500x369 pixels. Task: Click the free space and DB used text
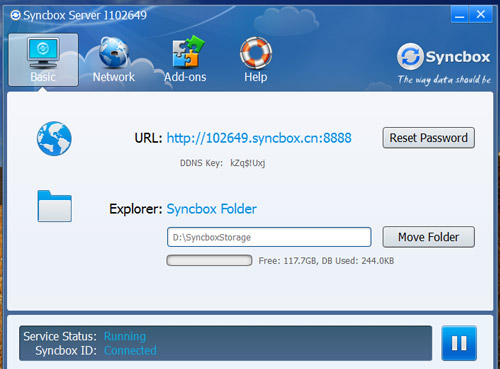pyautogui.click(x=326, y=261)
